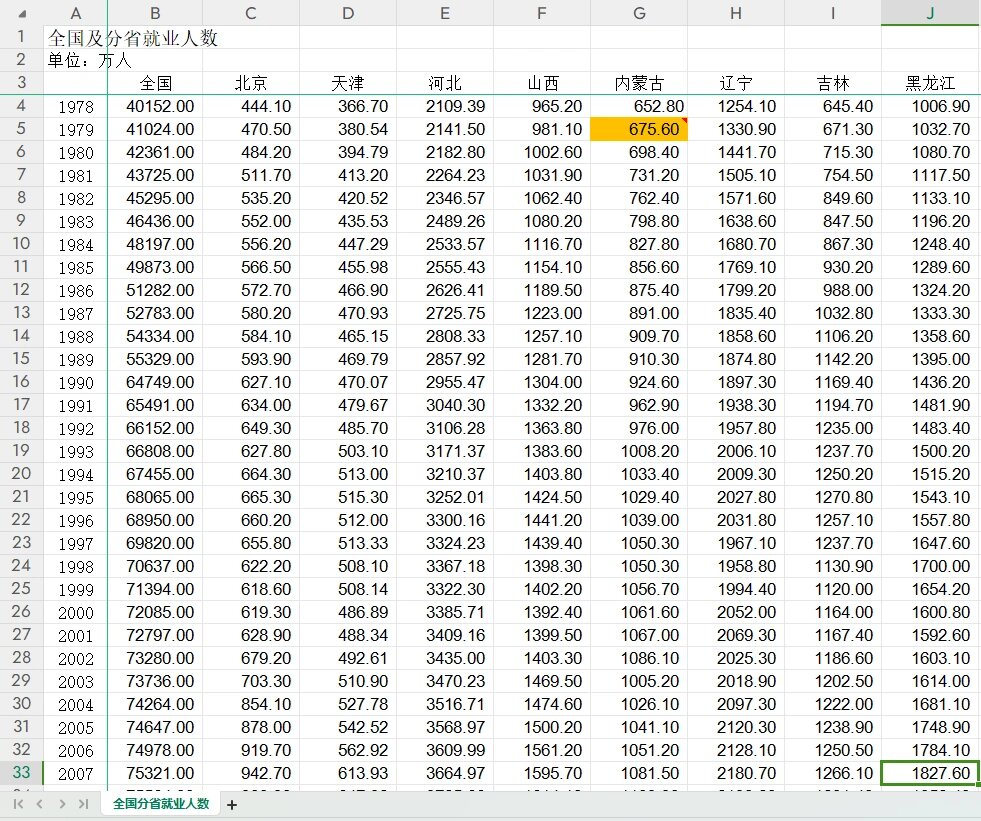The image size is (981, 821).
Task: Click the 山西 heading cell
Action: 542,83
